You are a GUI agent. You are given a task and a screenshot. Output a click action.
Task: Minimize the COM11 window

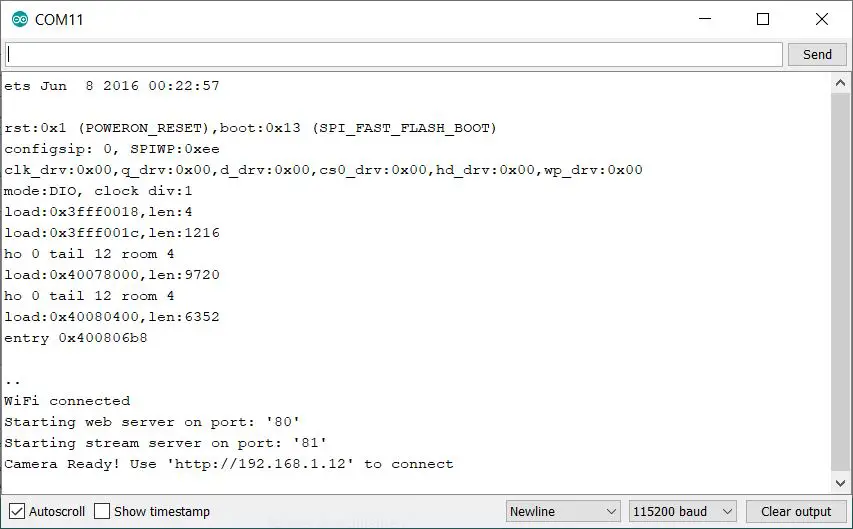pyautogui.click(x=705, y=19)
